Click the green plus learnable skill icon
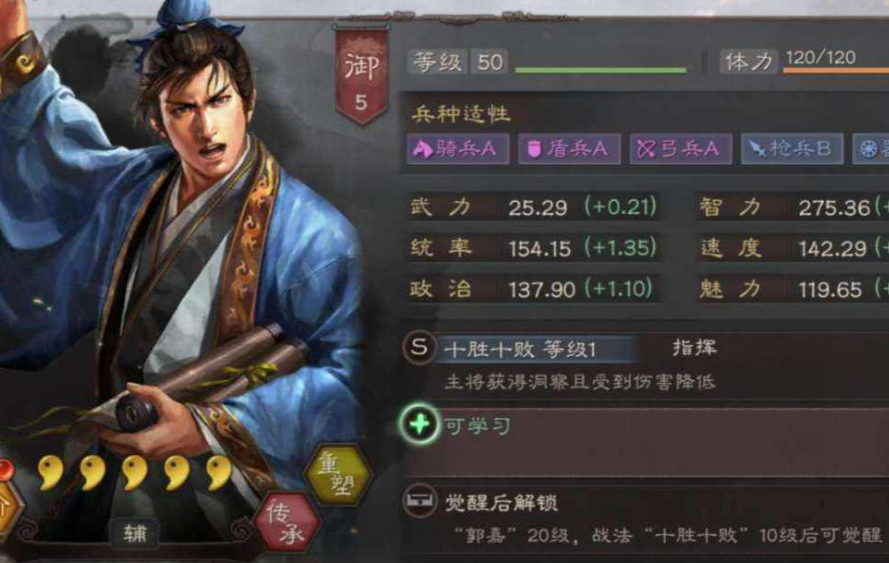889x563 pixels. 419,424
